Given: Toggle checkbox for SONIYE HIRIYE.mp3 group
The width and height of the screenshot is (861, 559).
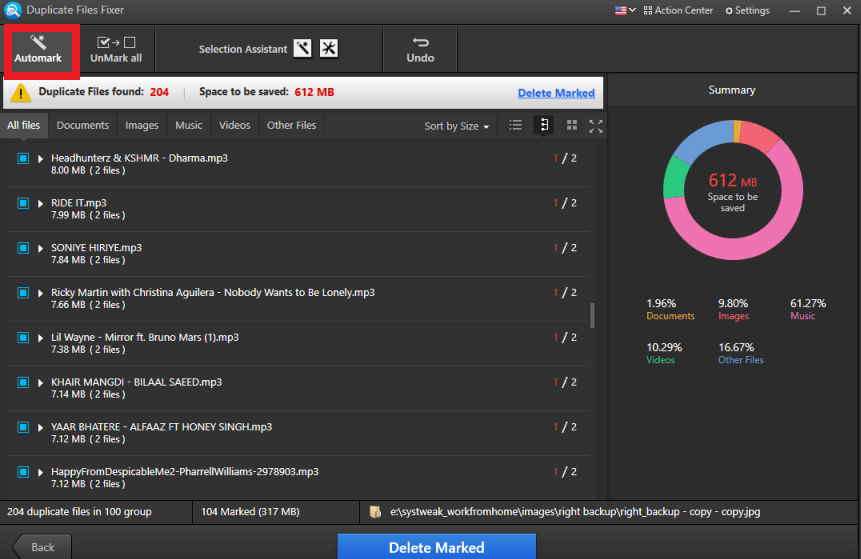Looking at the screenshot, I should 24,248.
